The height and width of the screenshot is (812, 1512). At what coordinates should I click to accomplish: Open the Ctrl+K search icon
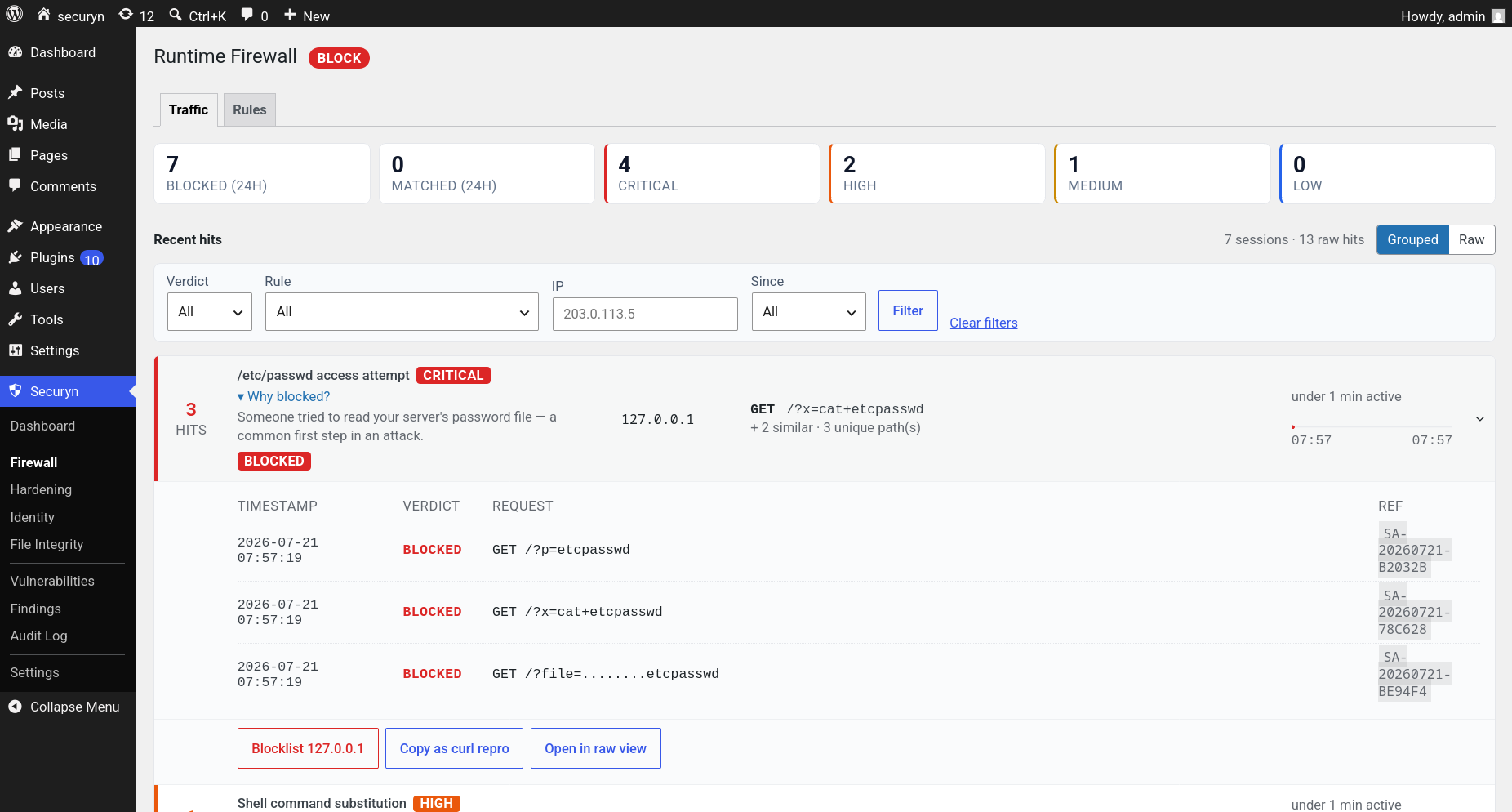coord(176,15)
